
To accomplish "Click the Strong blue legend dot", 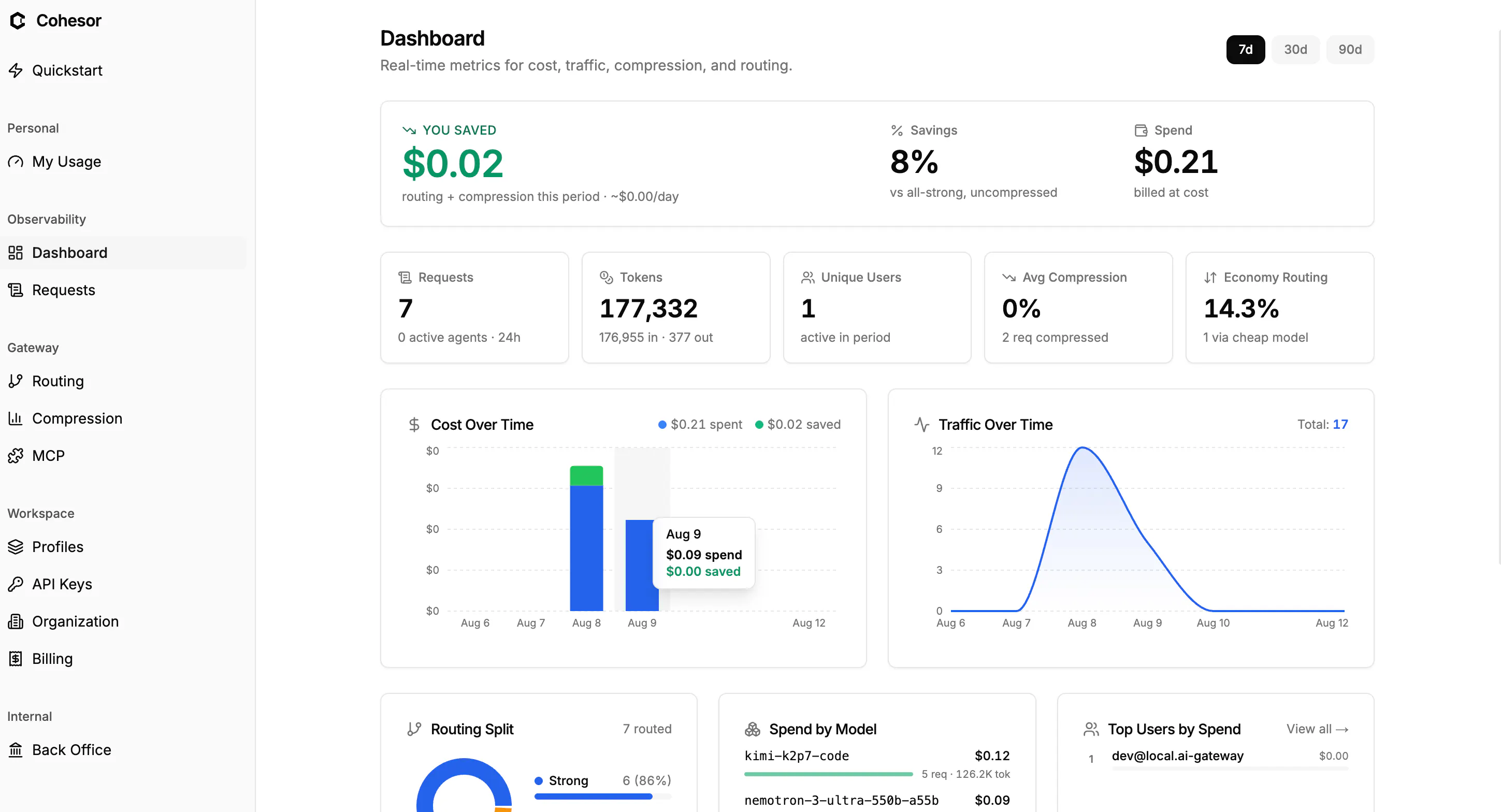I will point(539,780).
